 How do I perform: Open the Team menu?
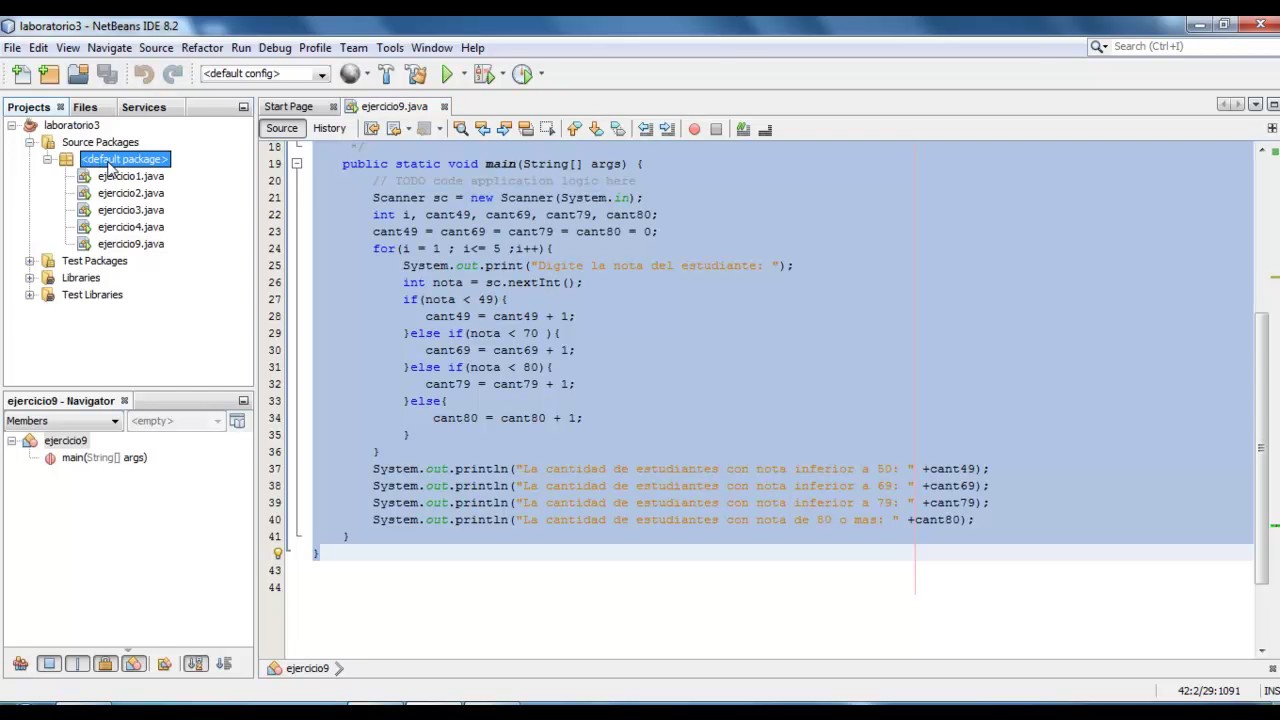click(x=353, y=48)
